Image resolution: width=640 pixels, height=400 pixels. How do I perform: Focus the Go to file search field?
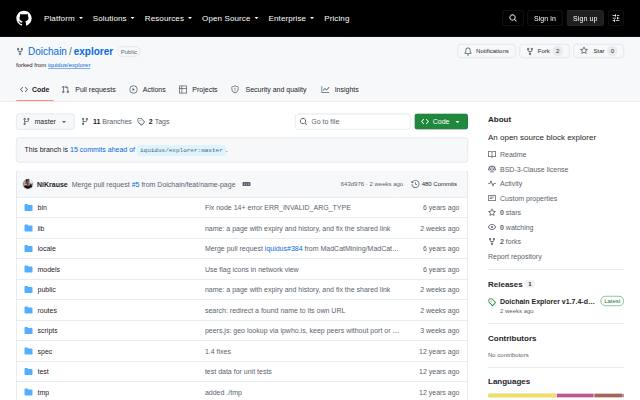(x=353, y=122)
